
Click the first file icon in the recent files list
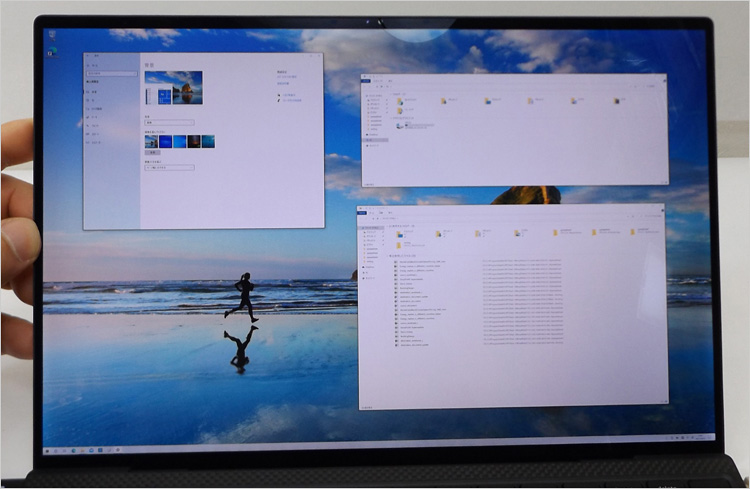point(396,262)
